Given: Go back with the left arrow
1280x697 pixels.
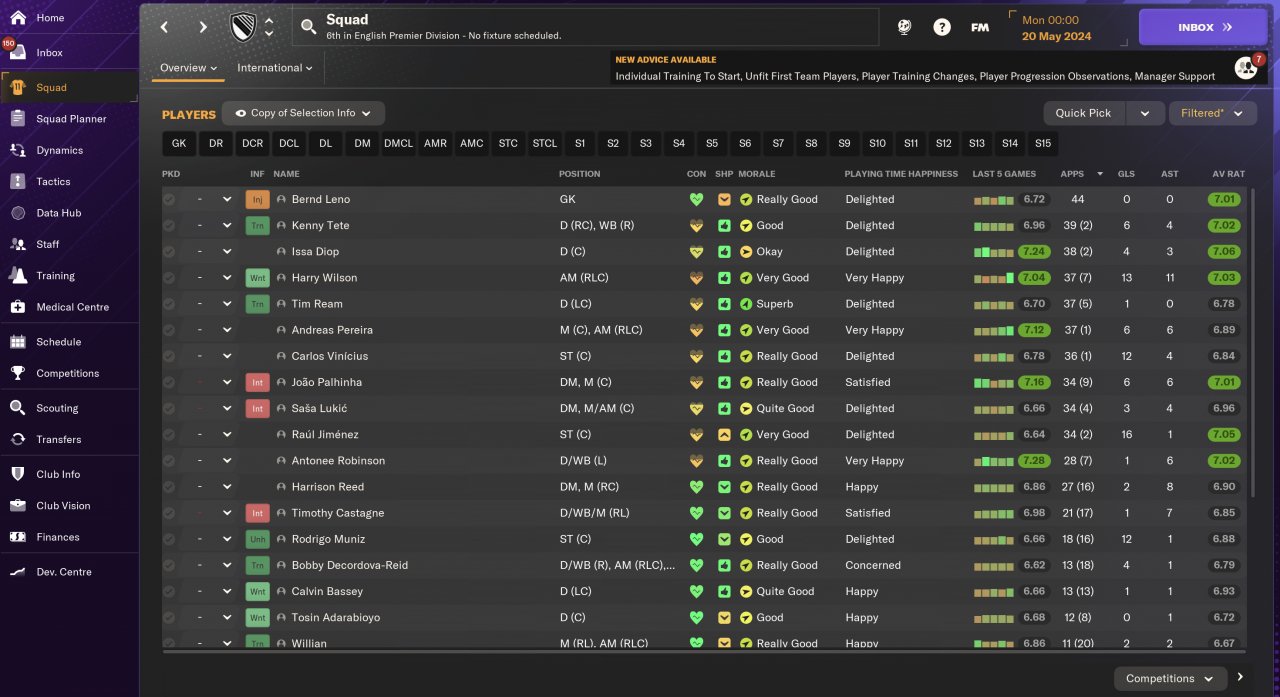Looking at the screenshot, I should pyautogui.click(x=165, y=27).
